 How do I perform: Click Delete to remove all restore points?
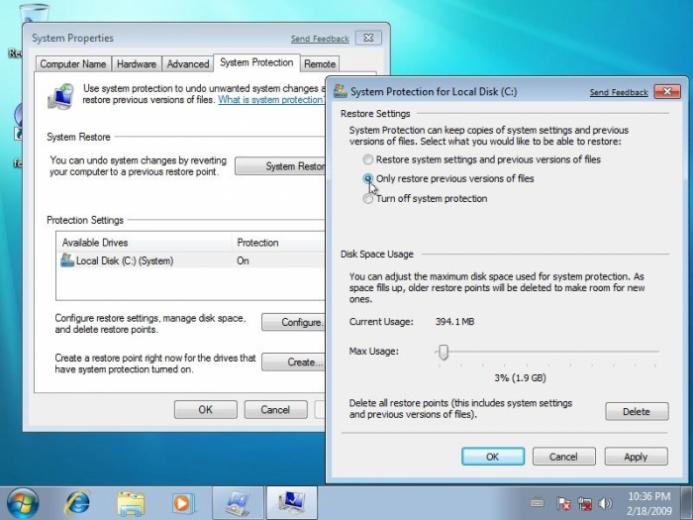(x=636, y=411)
